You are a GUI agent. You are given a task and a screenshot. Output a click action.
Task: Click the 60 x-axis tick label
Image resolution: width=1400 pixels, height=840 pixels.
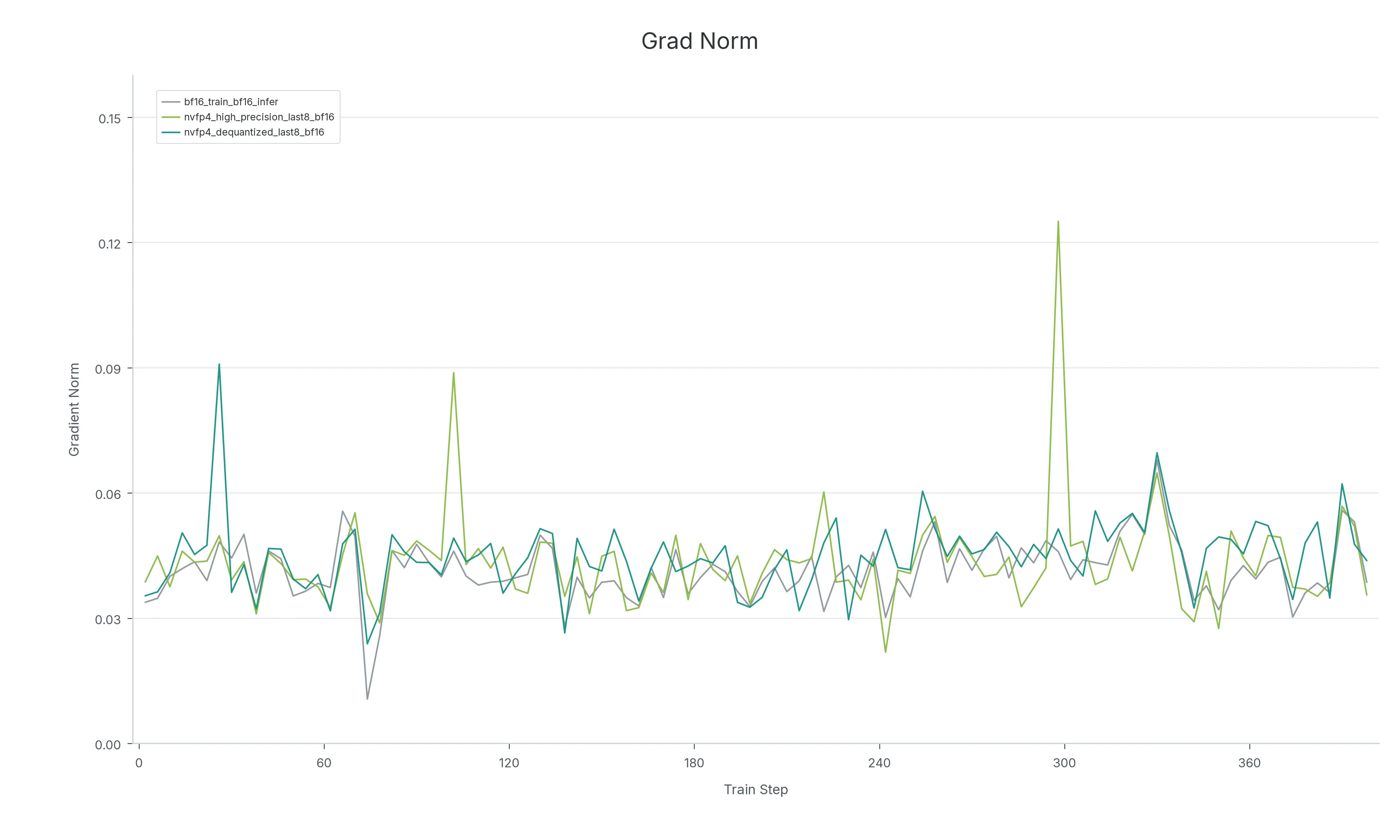click(x=324, y=763)
